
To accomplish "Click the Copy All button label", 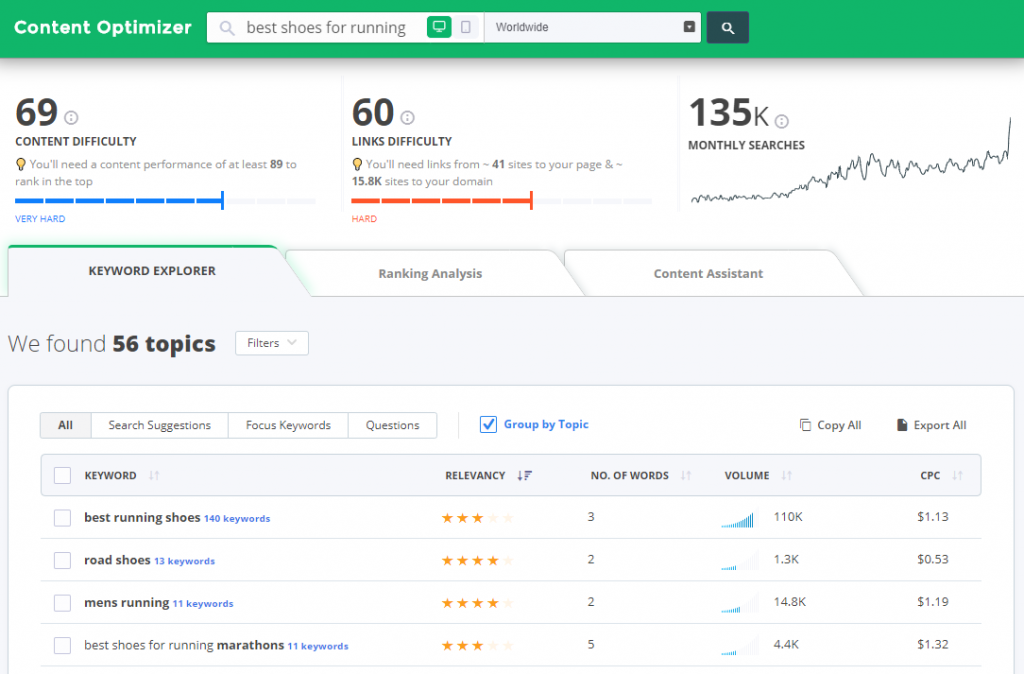I will pos(839,425).
